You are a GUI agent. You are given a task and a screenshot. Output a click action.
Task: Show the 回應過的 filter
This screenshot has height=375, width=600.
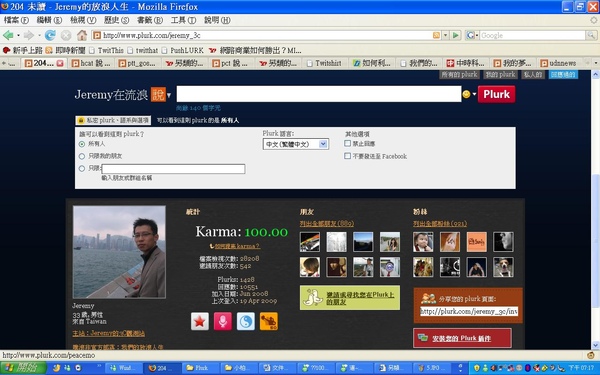[563, 75]
